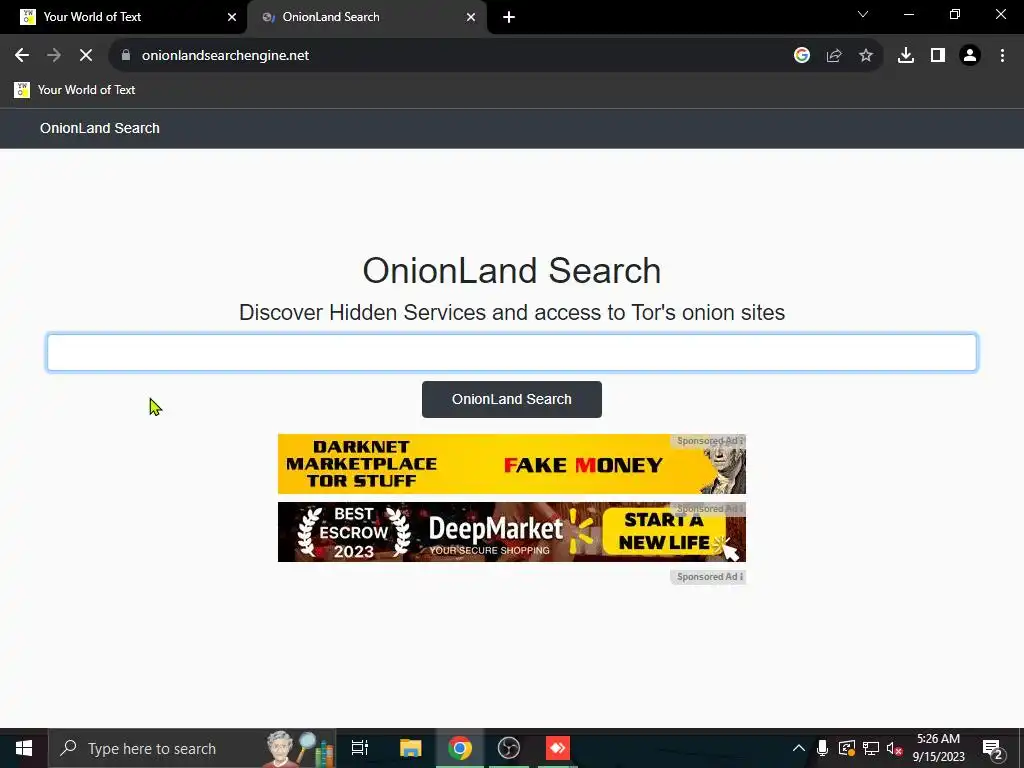Open the Chrome profile menu
This screenshot has height=768, width=1024.
[x=970, y=56]
